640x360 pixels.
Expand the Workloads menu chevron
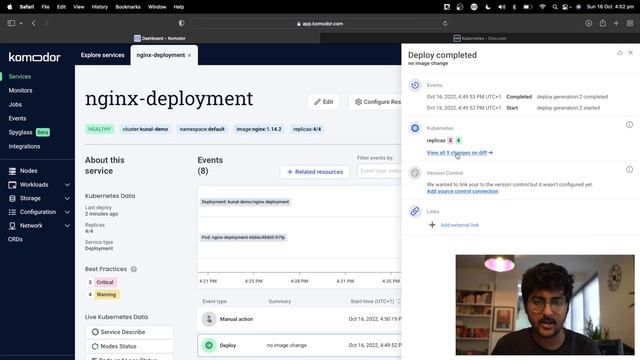click(x=67, y=185)
